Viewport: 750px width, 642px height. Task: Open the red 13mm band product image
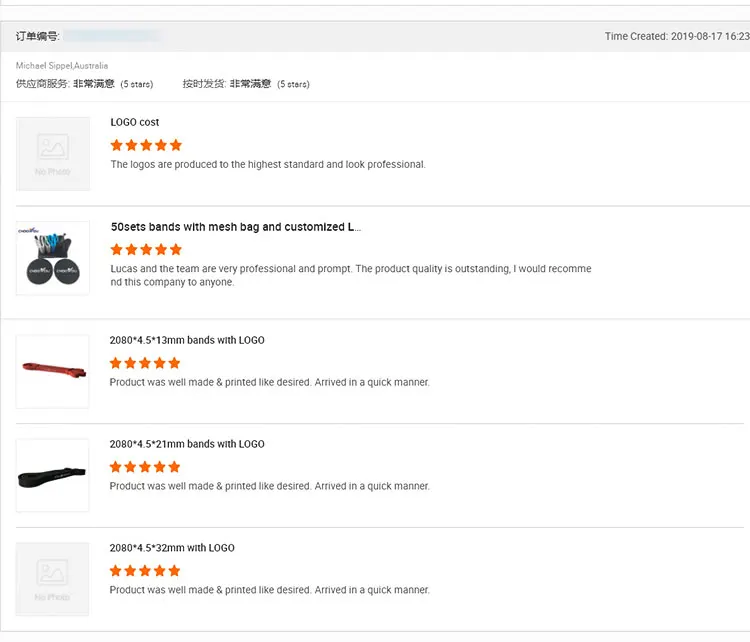coord(53,371)
